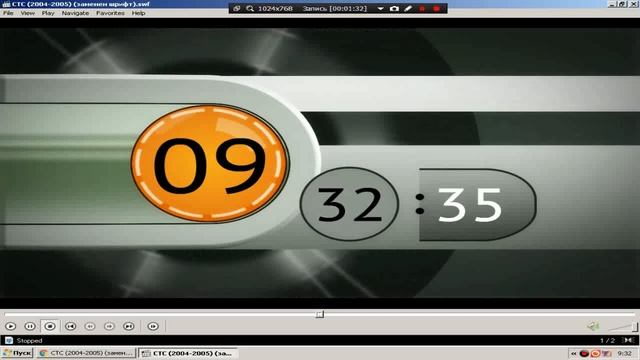Click the Stop playback button
The image size is (640, 360).
click(x=50, y=326)
